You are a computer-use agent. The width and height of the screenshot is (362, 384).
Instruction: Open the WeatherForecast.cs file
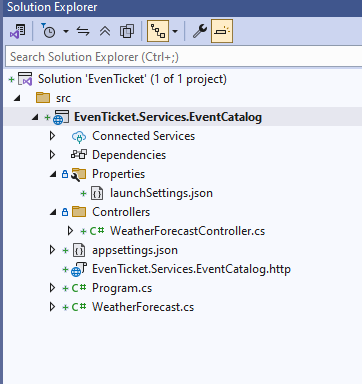(x=143, y=307)
